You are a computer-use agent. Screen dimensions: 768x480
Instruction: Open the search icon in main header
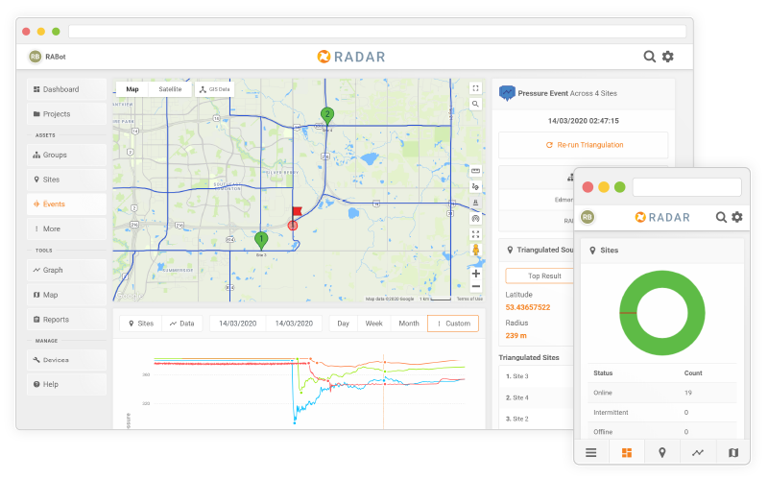[x=650, y=57]
